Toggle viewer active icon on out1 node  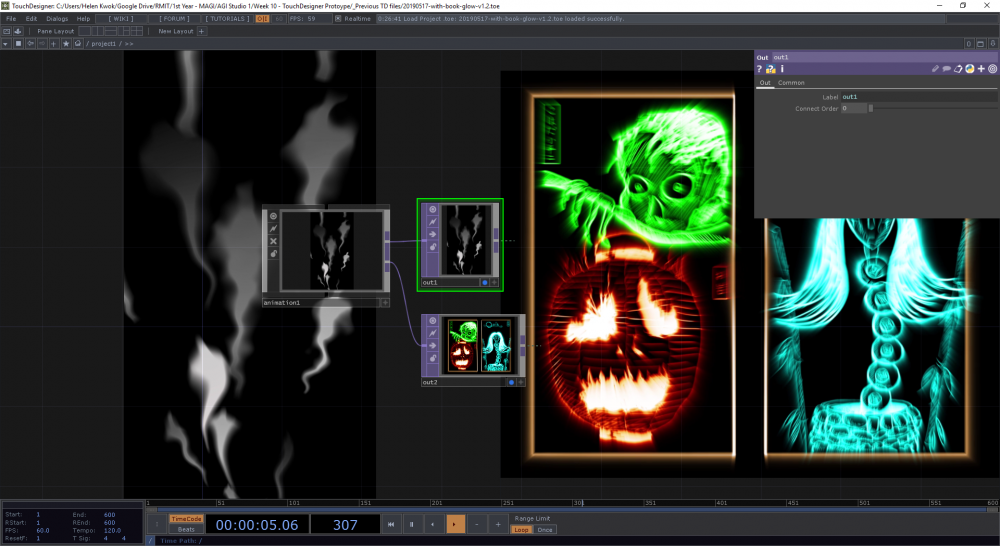[x=432, y=209]
